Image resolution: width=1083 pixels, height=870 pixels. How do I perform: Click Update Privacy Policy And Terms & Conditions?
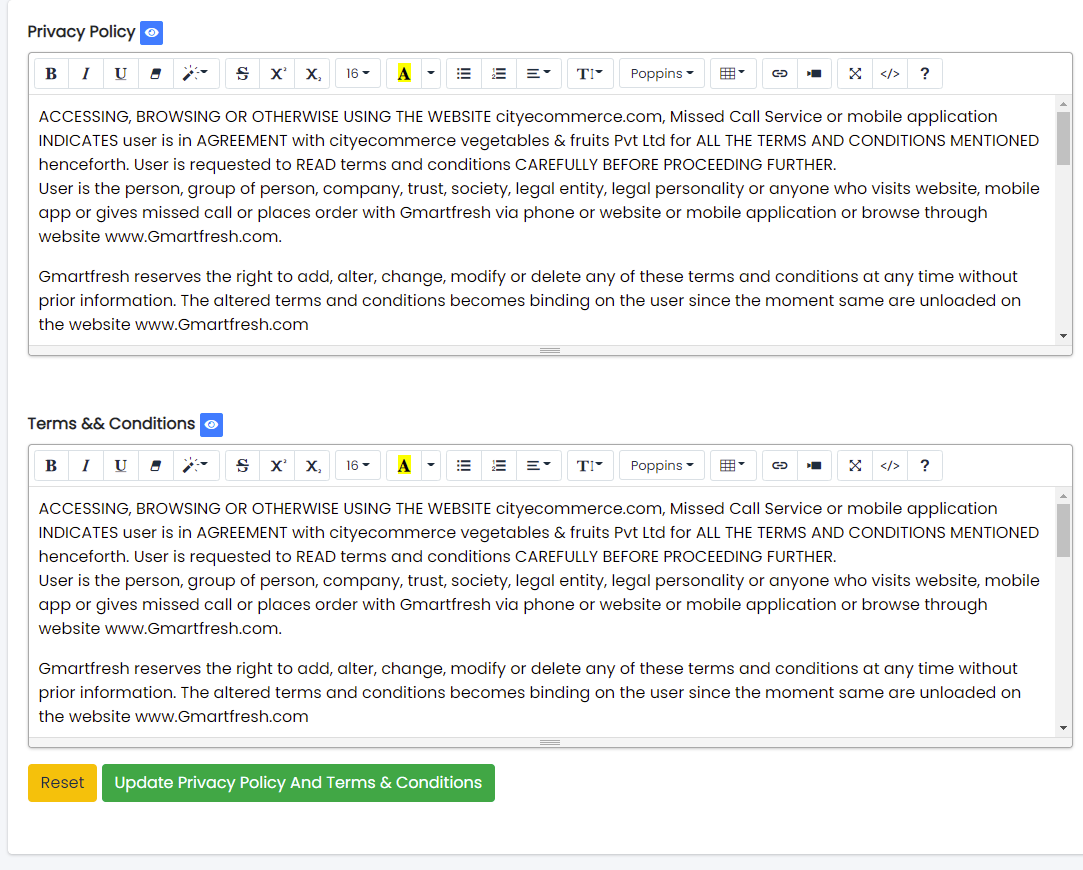[x=298, y=783]
